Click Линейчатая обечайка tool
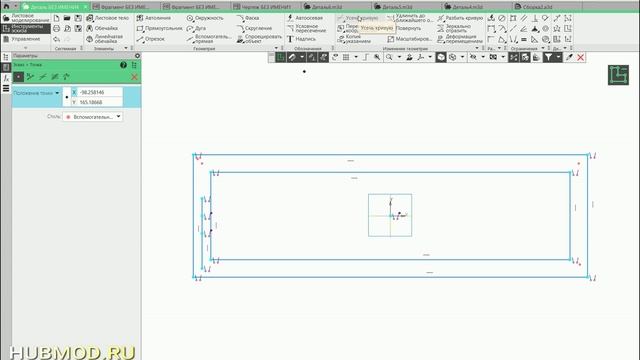This screenshot has height=360, width=640. click(x=104, y=39)
